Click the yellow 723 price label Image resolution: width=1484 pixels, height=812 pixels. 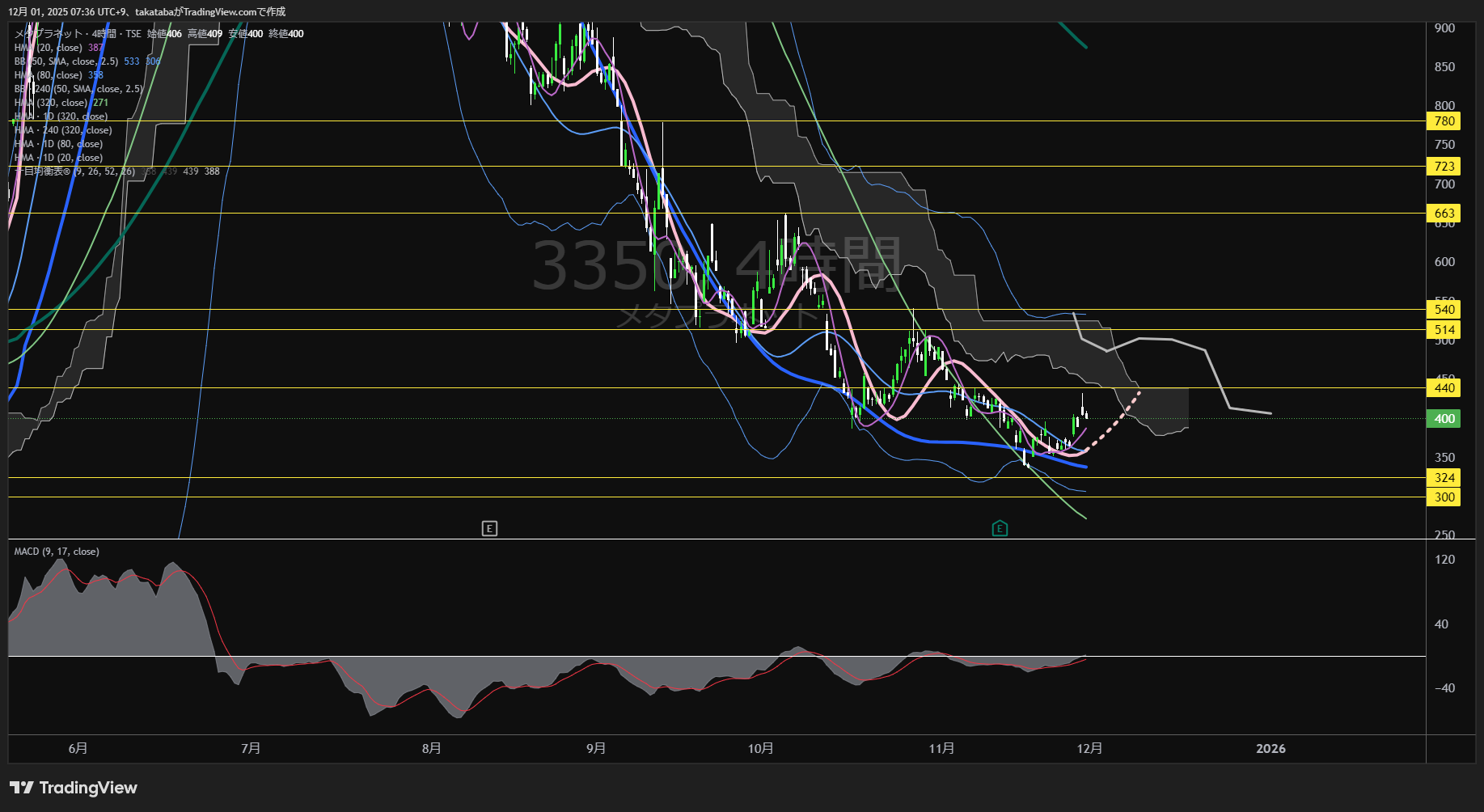(x=1444, y=167)
